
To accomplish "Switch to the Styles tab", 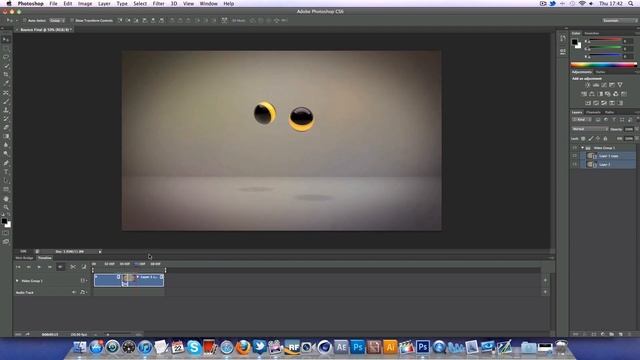I will 600,72.
